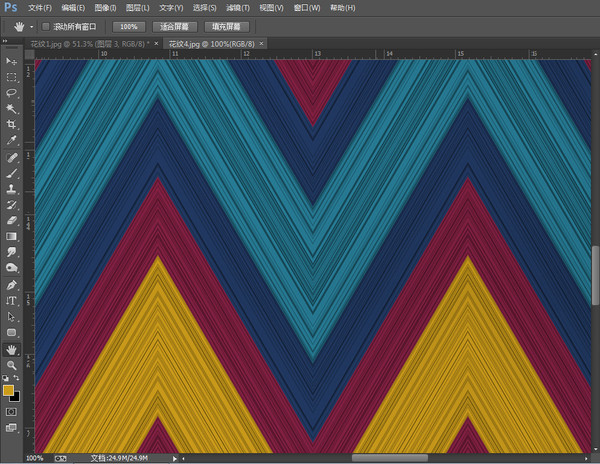The height and width of the screenshot is (464, 600).
Task: Reset default foreground and background colors
Action: (x=5, y=378)
